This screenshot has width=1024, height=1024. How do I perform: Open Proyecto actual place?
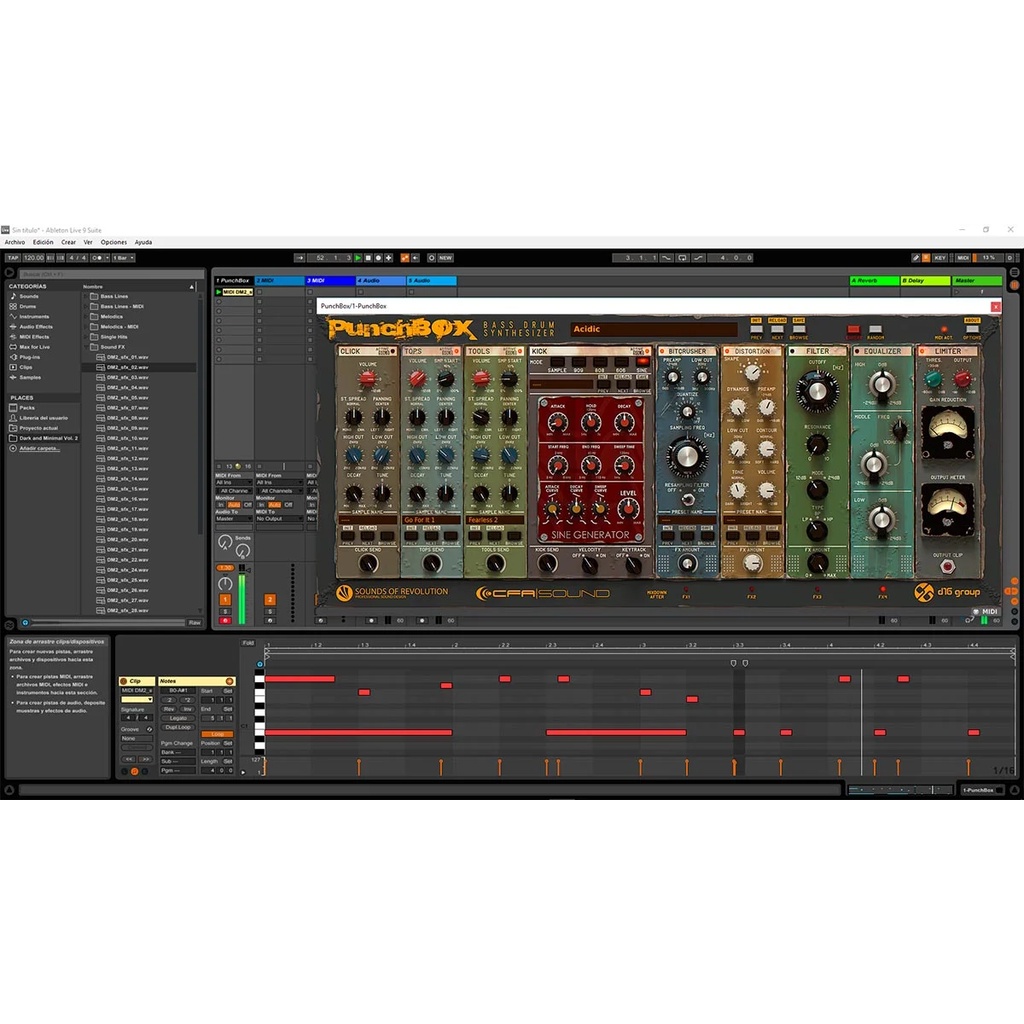coord(38,428)
